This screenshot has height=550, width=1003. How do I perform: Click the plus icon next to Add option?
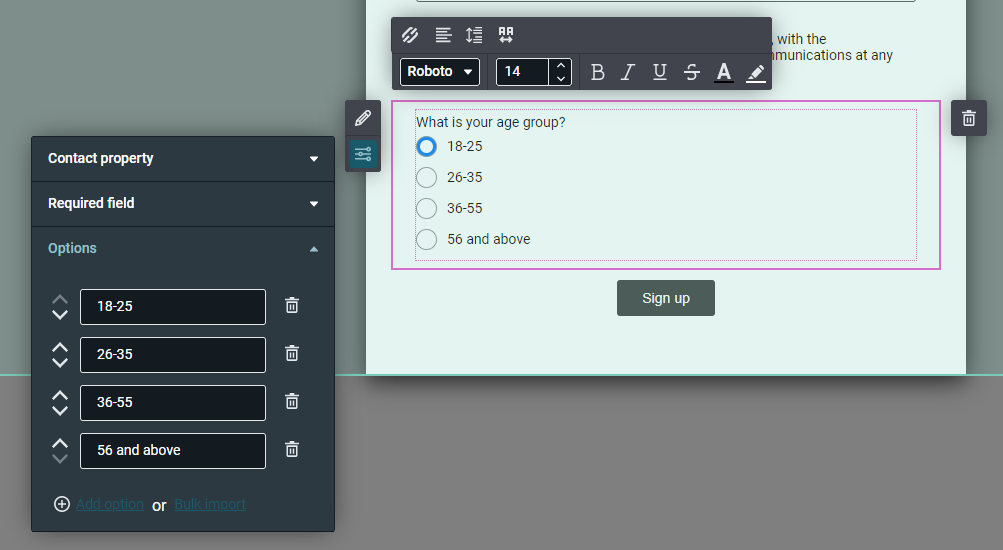[x=61, y=504]
